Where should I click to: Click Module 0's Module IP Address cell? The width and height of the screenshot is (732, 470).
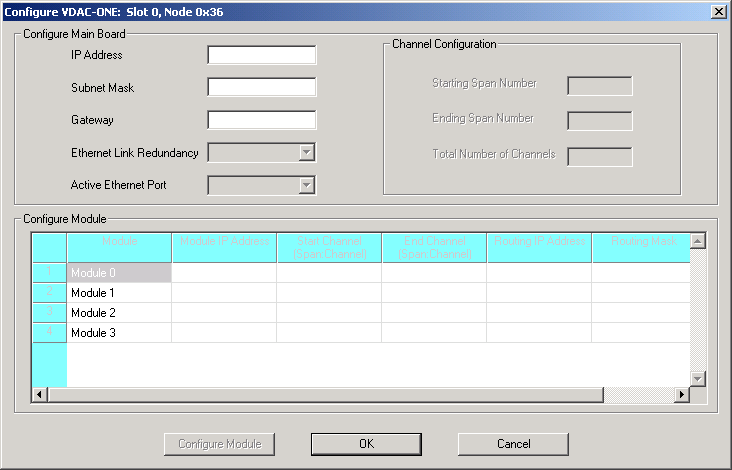tap(224, 273)
